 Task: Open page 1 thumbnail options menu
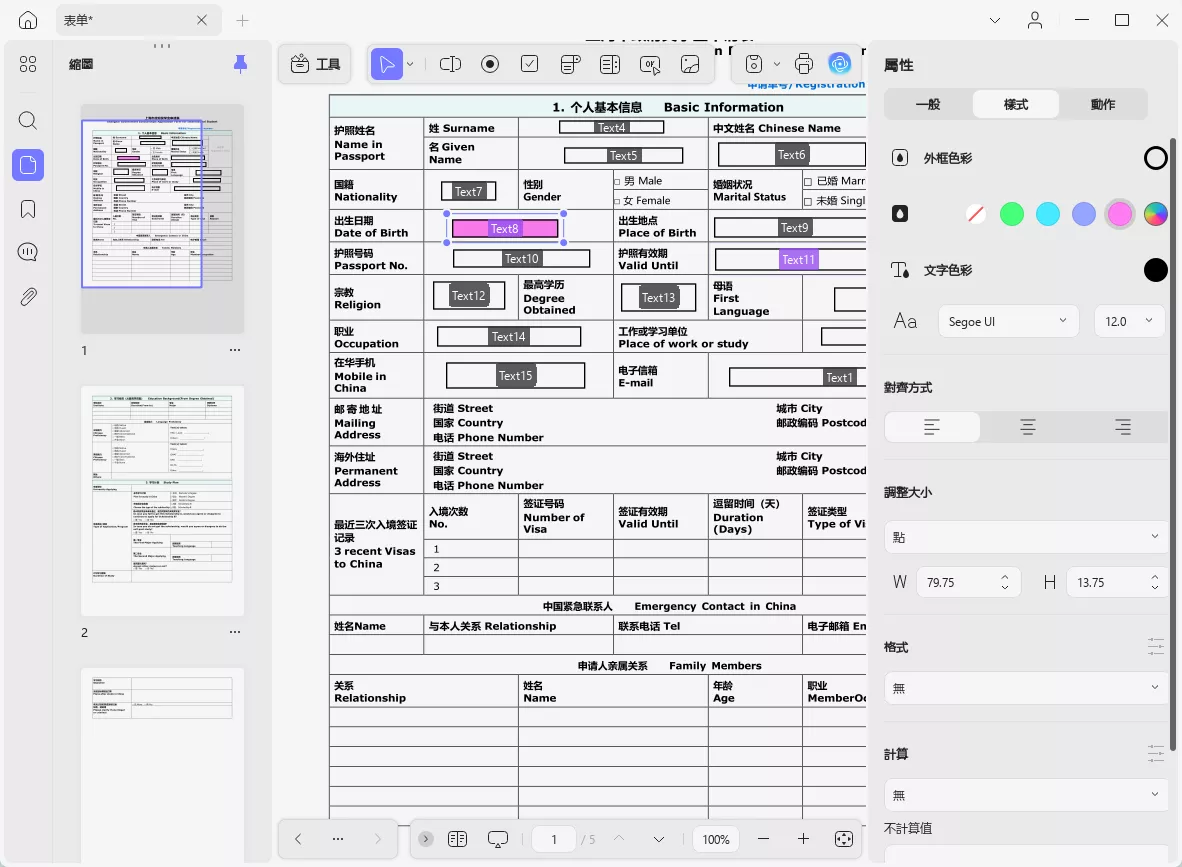235,350
